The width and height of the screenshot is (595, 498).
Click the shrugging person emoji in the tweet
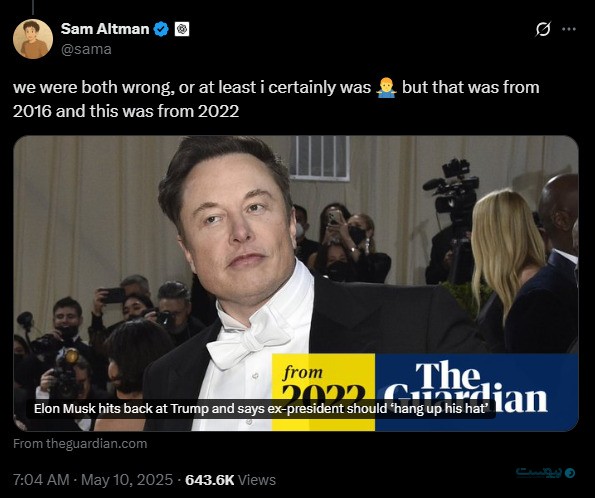click(x=386, y=88)
